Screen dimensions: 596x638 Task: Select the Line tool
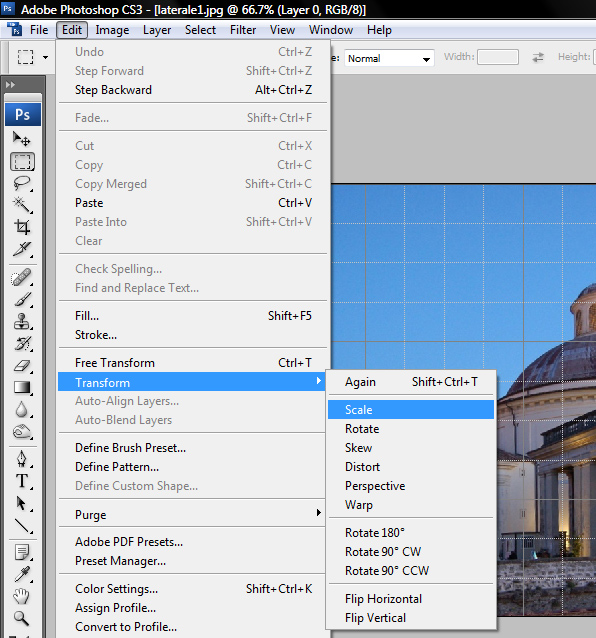click(22, 525)
